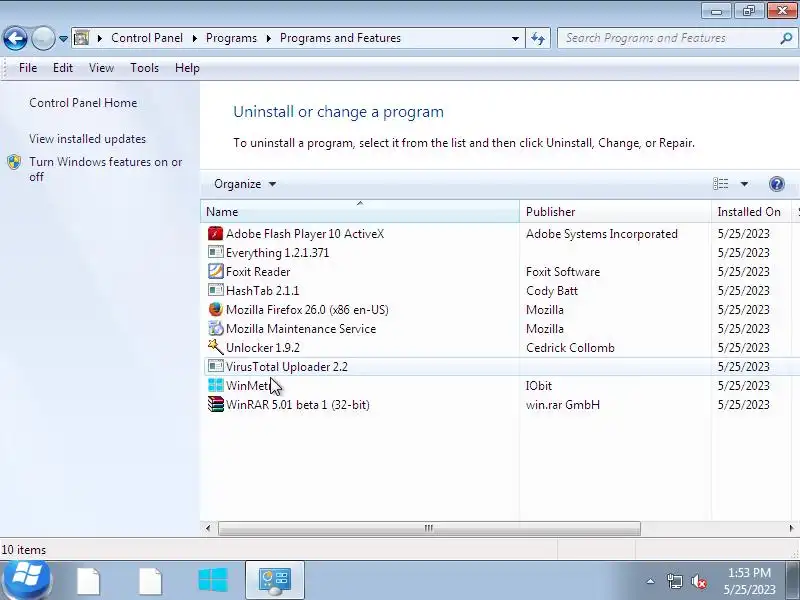The height and width of the screenshot is (600, 800).
Task: Open the View menu
Action: pos(101,68)
